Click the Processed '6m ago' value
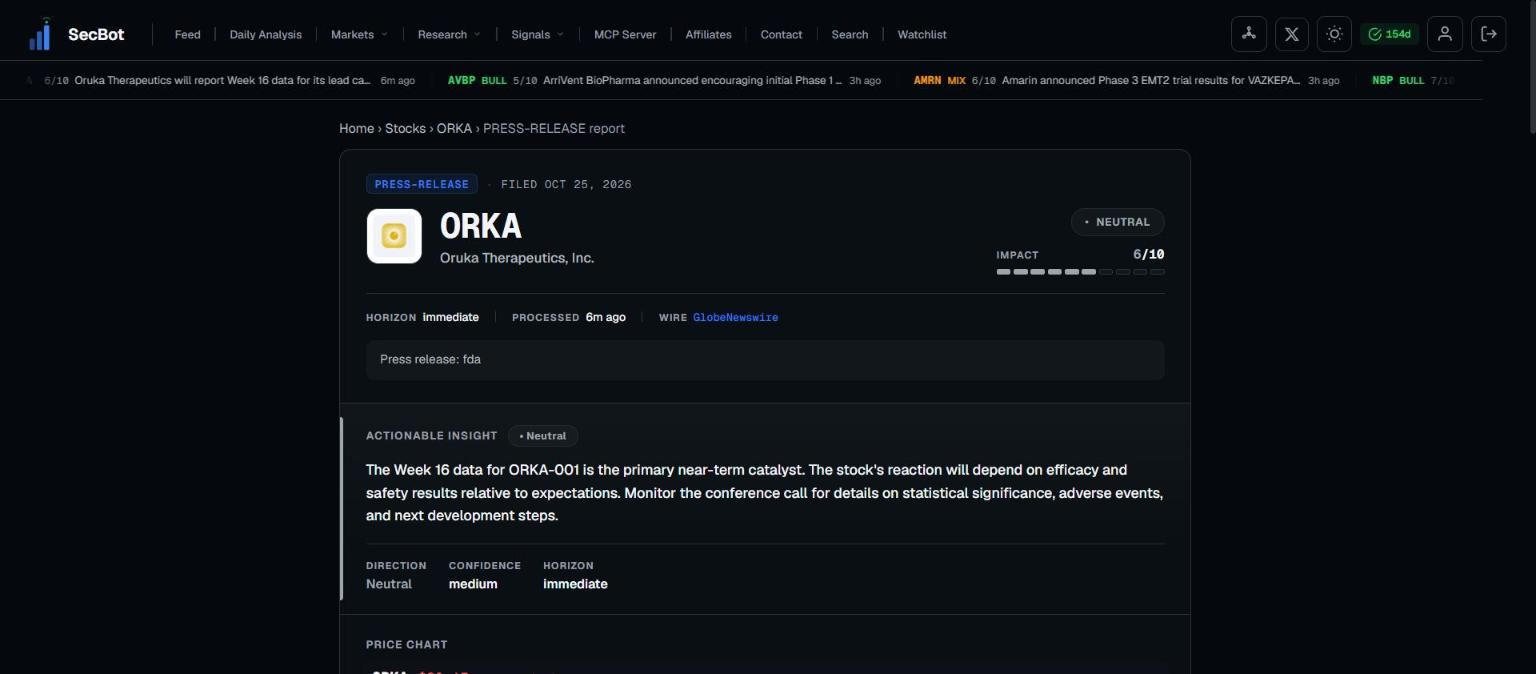The height and width of the screenshot is (674, 1536). (x=606, y=317)
